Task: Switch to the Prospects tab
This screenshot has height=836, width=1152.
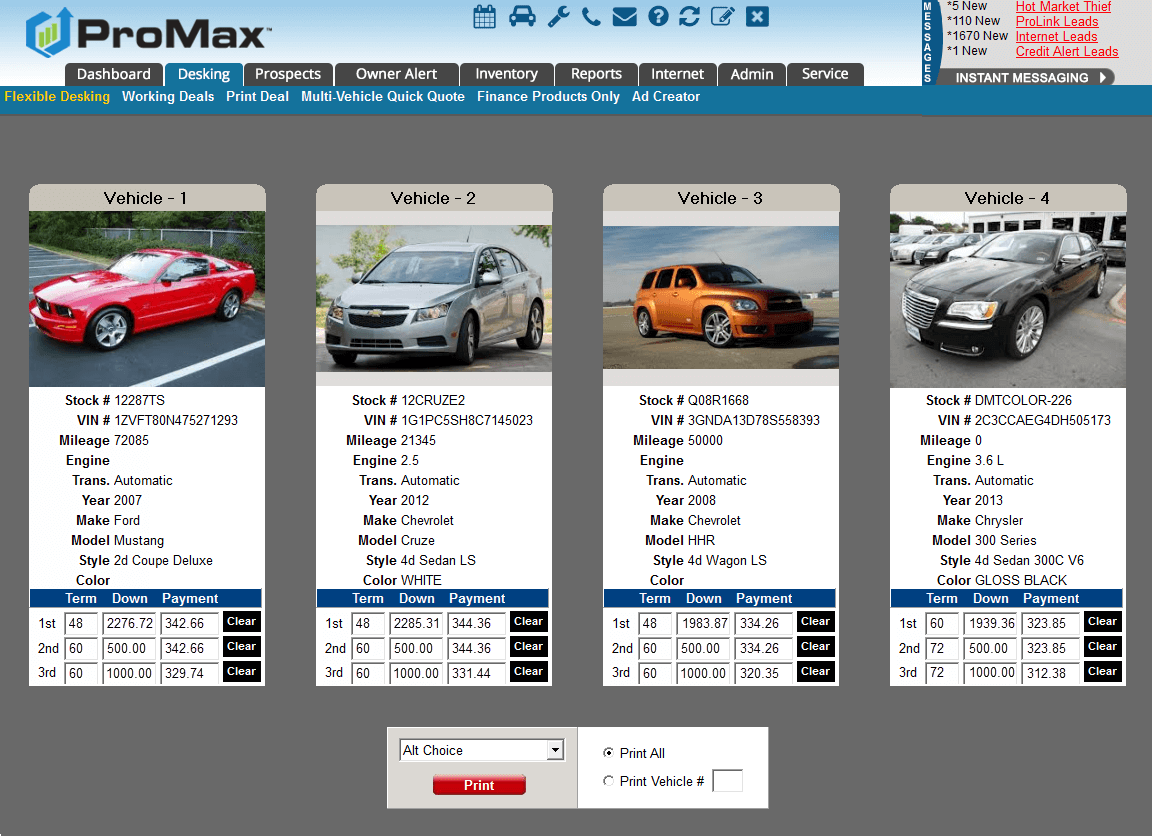Action: click(x=288, y=74)
